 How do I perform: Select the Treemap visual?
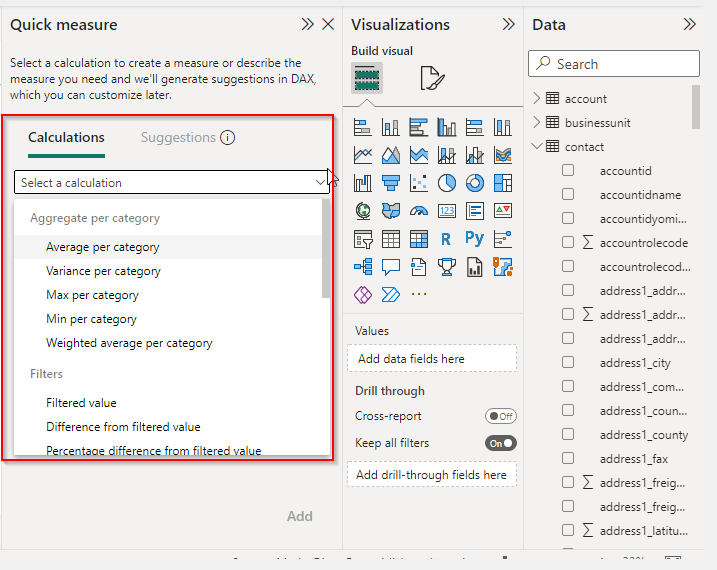(x=503, y=183)
